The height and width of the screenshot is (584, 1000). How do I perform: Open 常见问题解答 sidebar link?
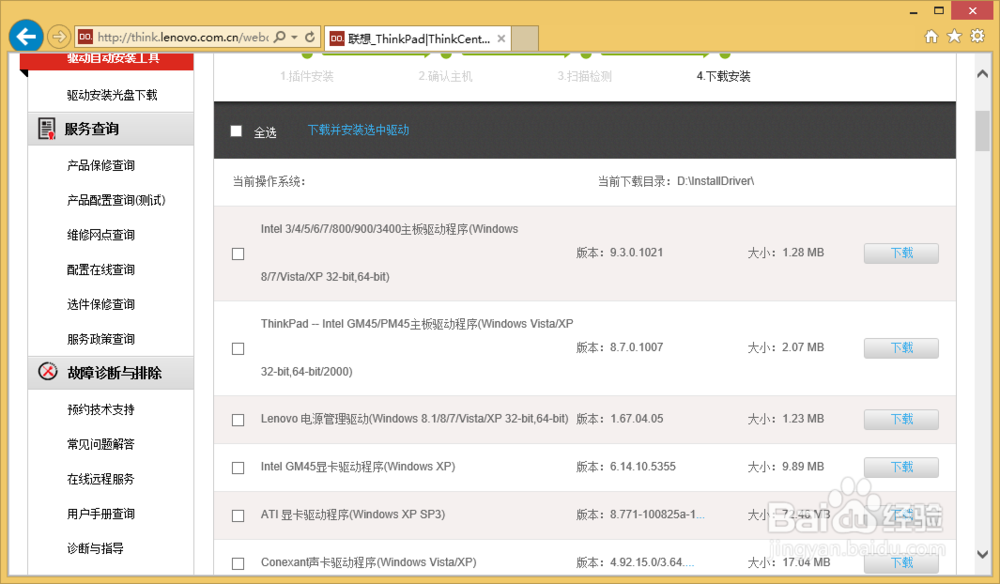pyautogui.click(x=101, y=444)
